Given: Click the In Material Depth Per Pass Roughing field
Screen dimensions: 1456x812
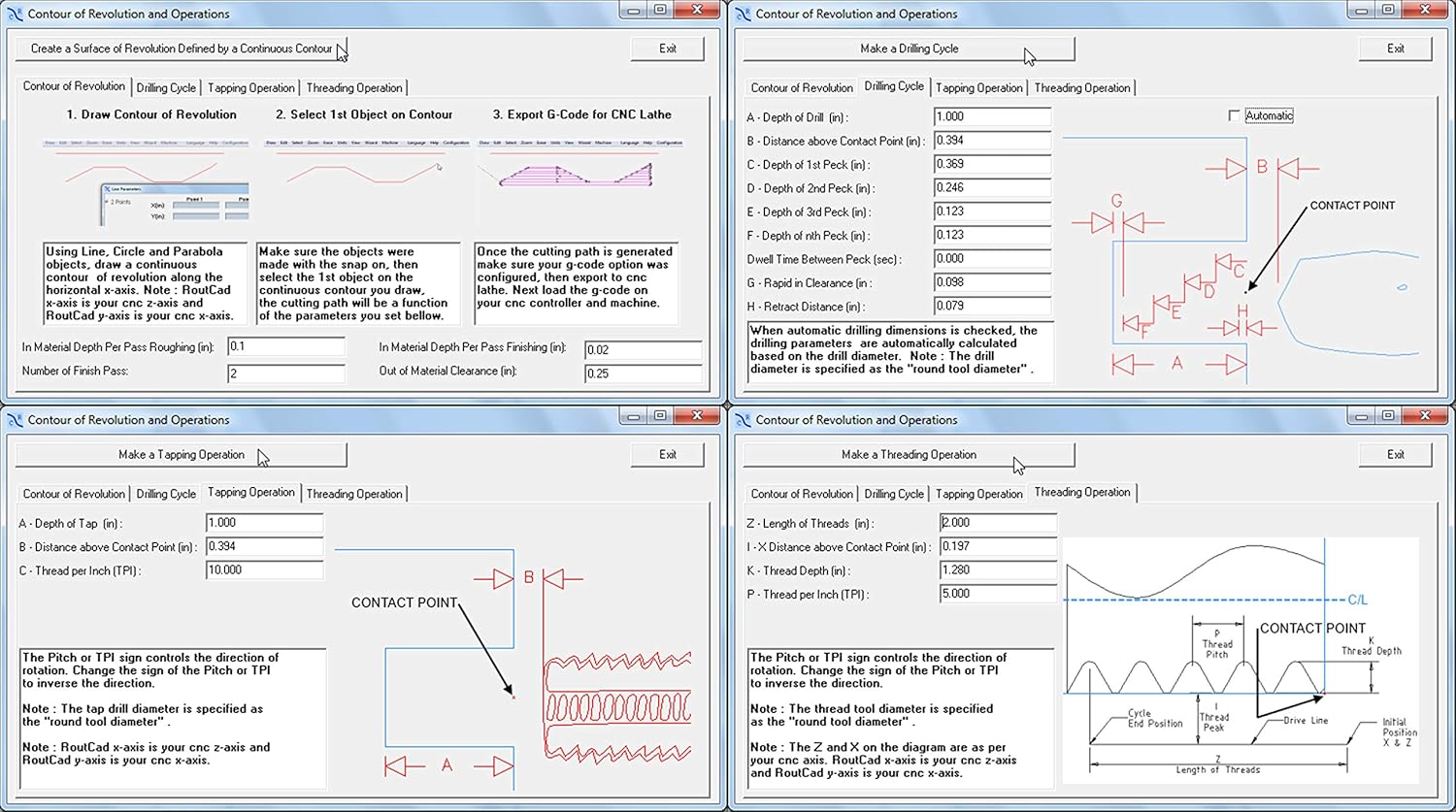Looking at the screenshot, I should [286, 347].
